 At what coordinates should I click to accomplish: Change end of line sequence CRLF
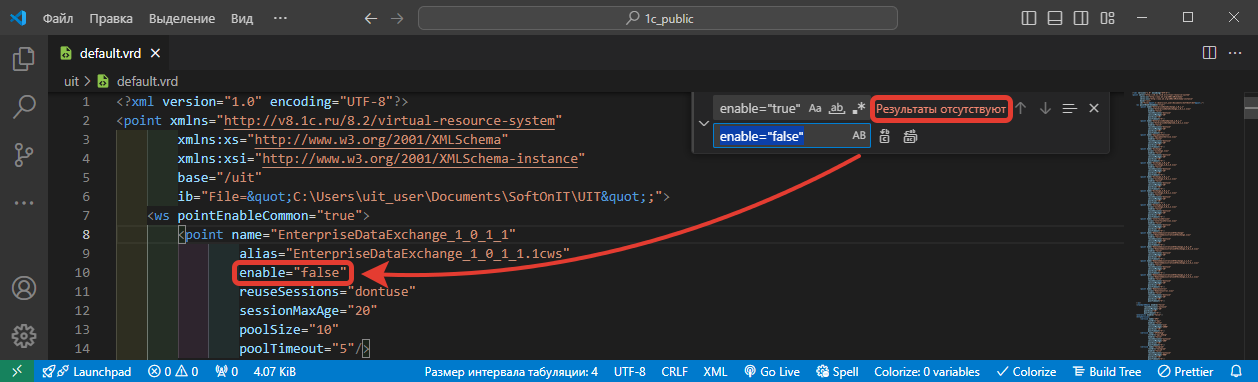(675, 371)
